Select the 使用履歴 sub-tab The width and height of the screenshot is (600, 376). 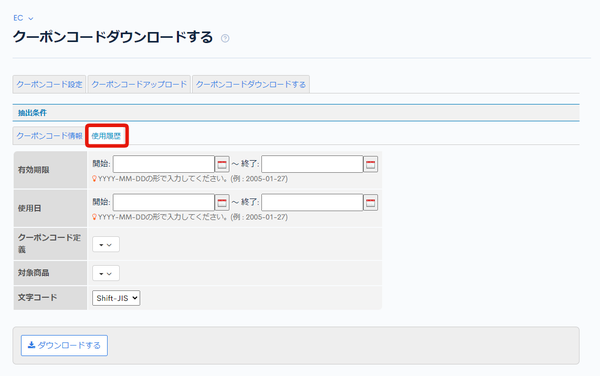106,136
